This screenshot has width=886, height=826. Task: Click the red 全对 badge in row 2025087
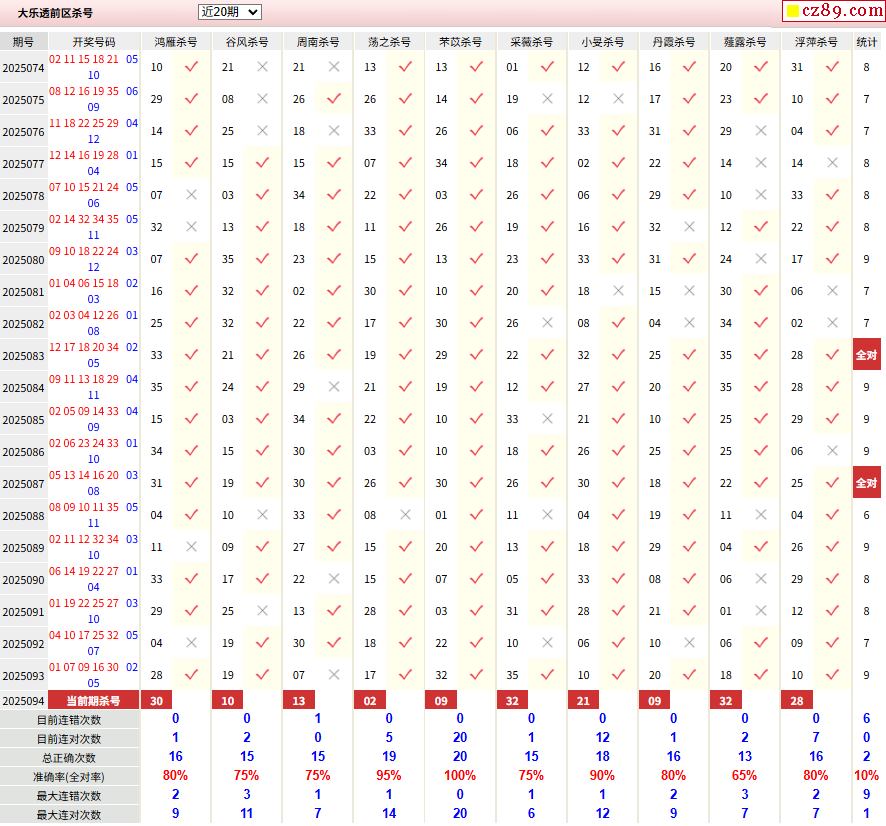pos(866,483)
